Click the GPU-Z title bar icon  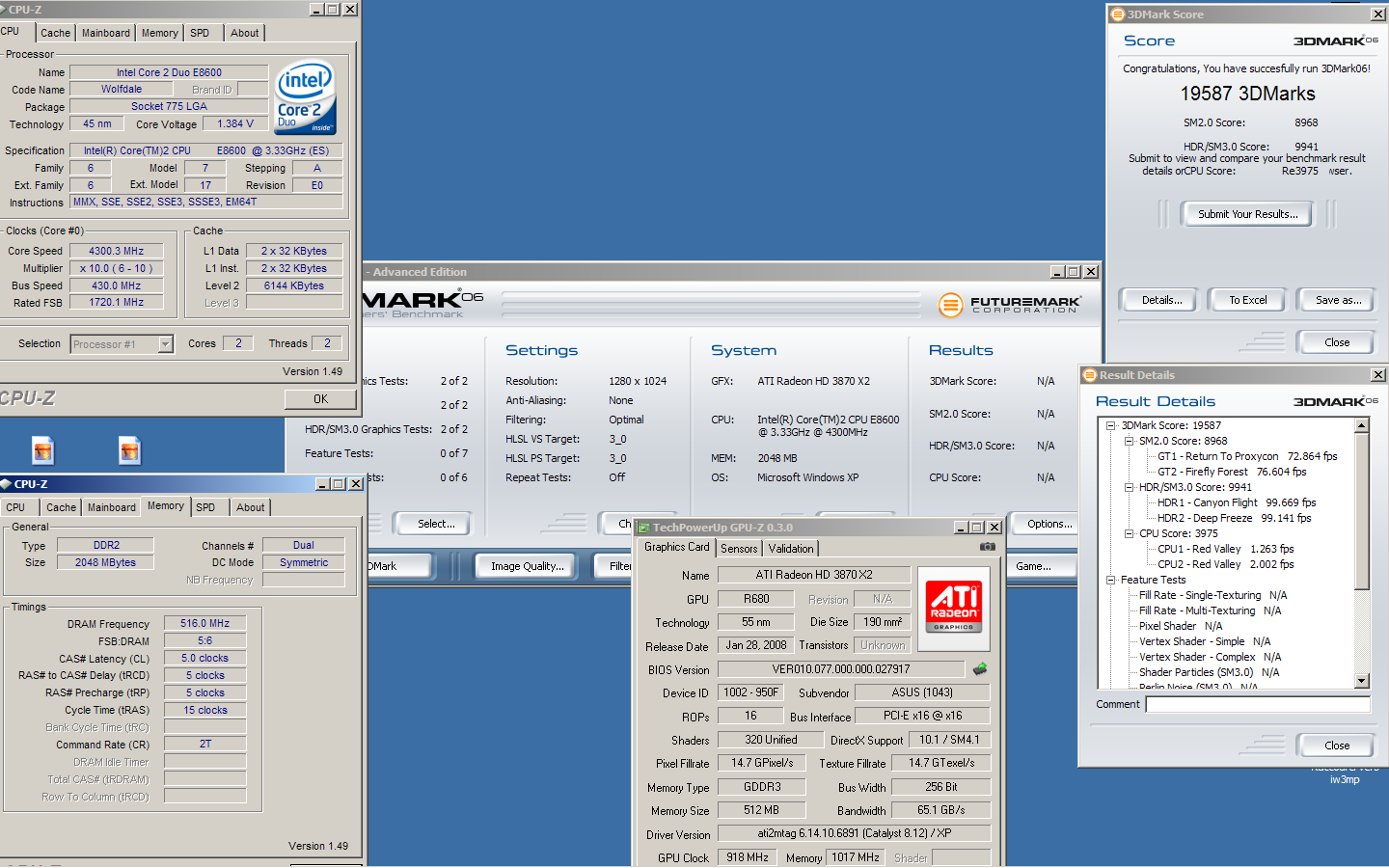pyautogui.click(x=643, y=528)
